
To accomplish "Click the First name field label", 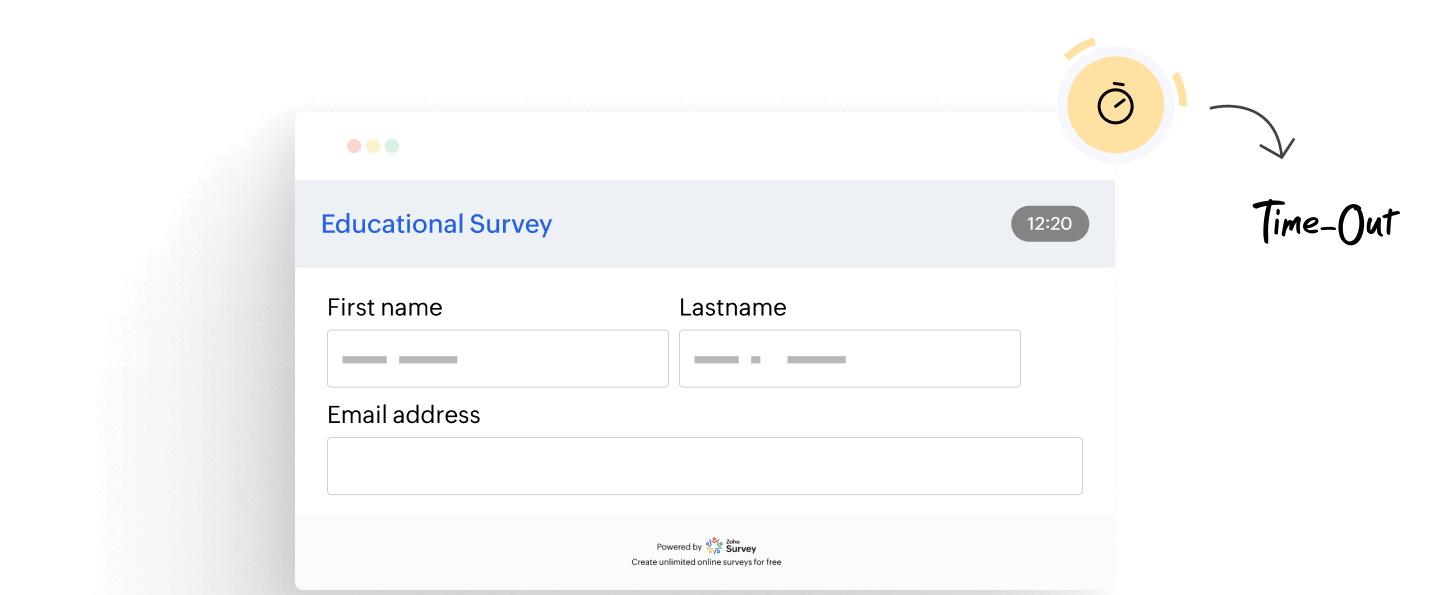I will pos(385,307).
